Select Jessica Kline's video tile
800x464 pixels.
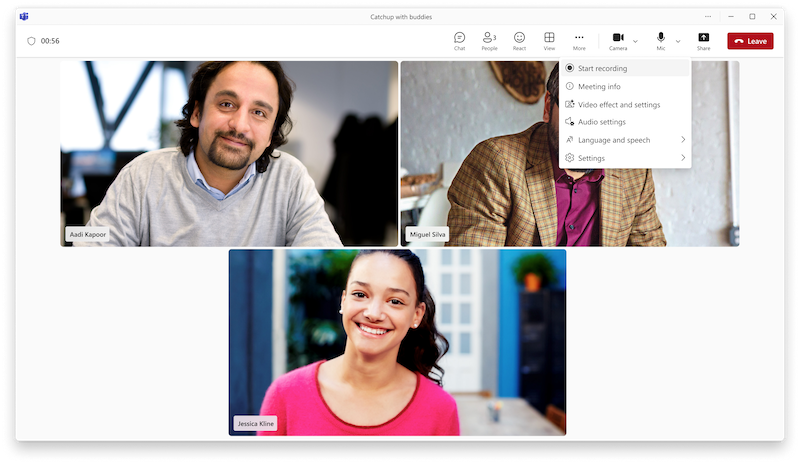(x=397, y=342)
